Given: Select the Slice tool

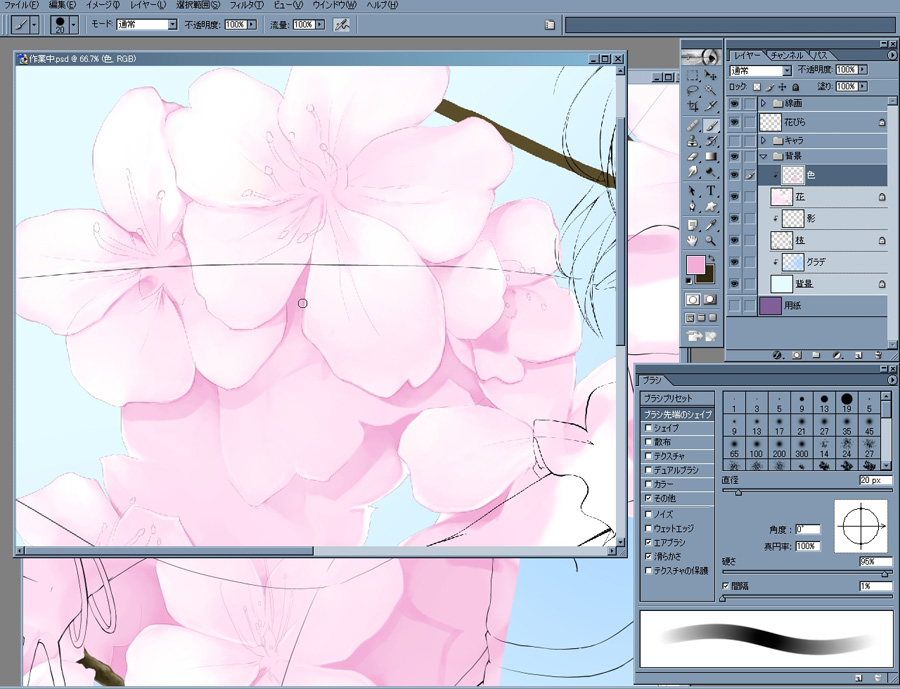Looking at the screenshot, I should [711, 106].
